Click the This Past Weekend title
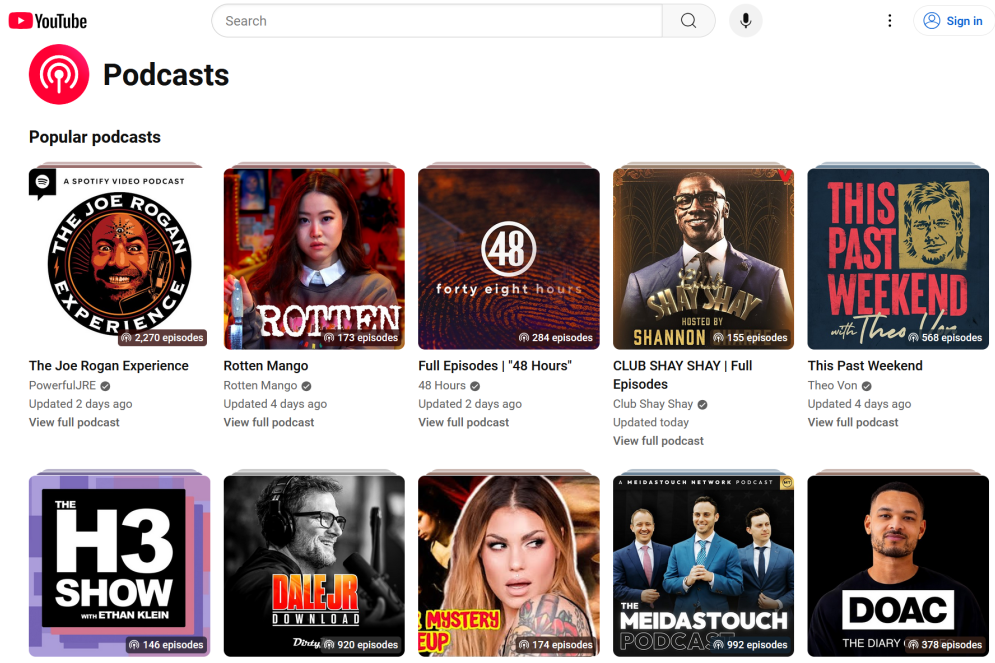The width and height of the screenshot is (995, 663). (x=865, y=366)
